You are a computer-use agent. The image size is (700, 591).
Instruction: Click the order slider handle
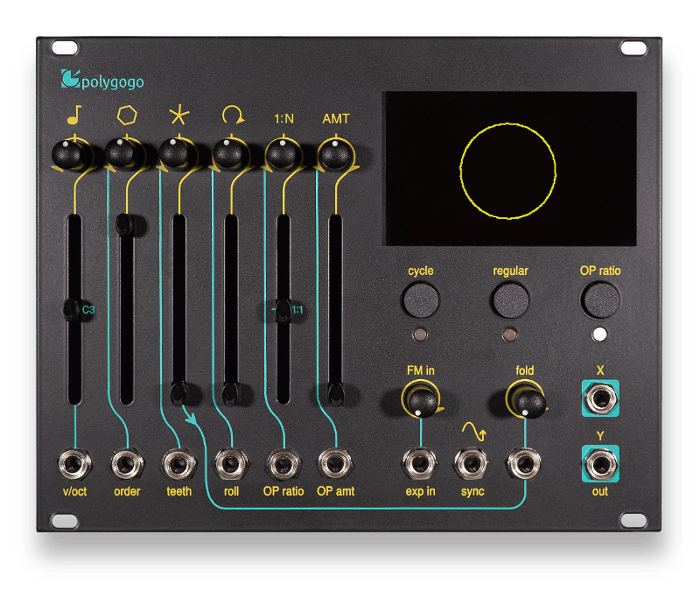[x=125, y=224]
